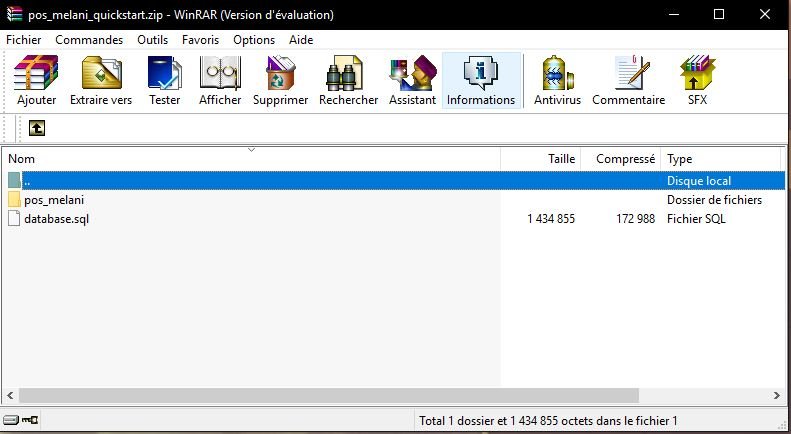Image resolution: width=791 pixels, height=434 pixels.
Task: Open the Commandes menu
Action: [89, 40]
